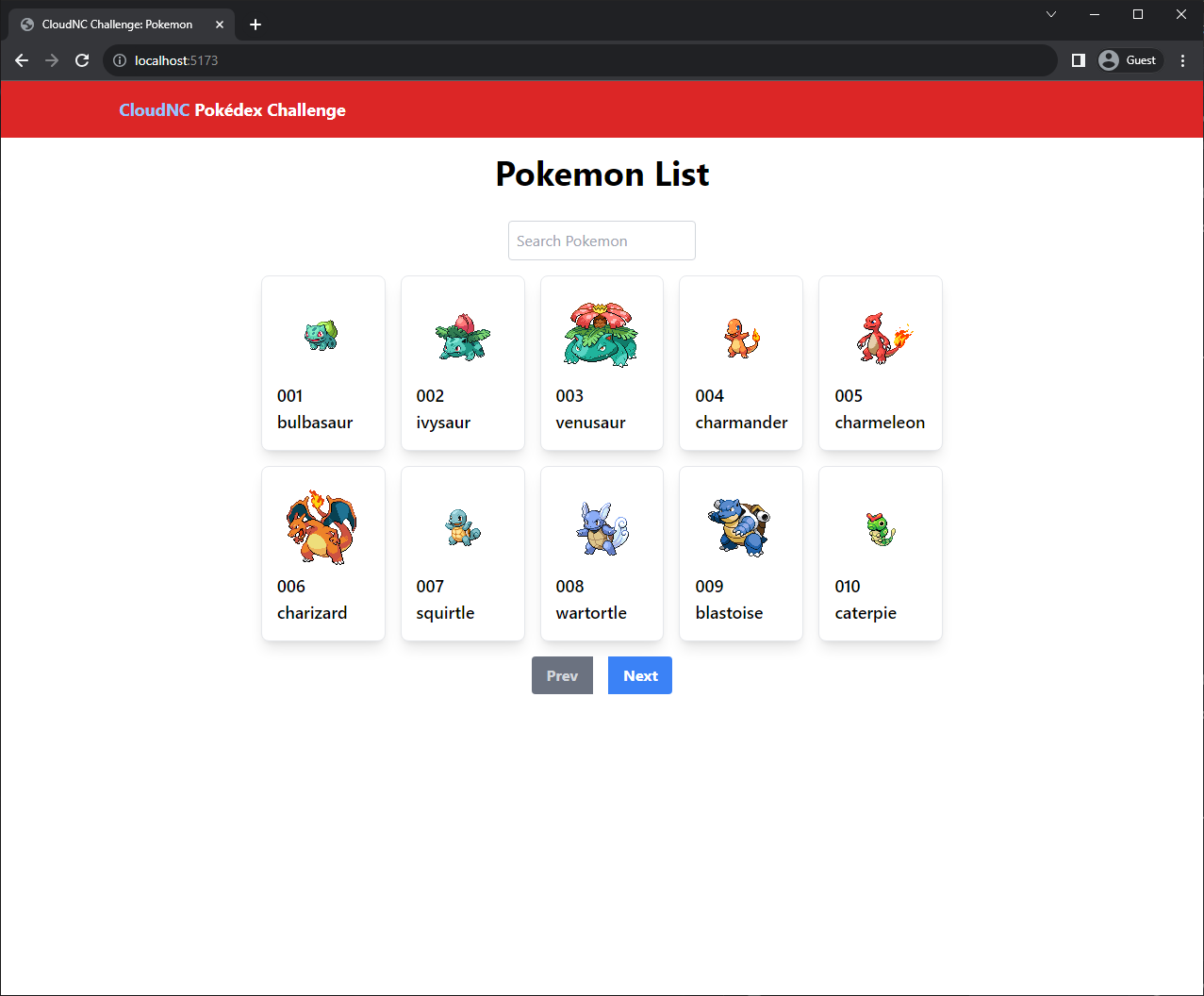Click the bulbasaur name text

click(x=315, y=423)
